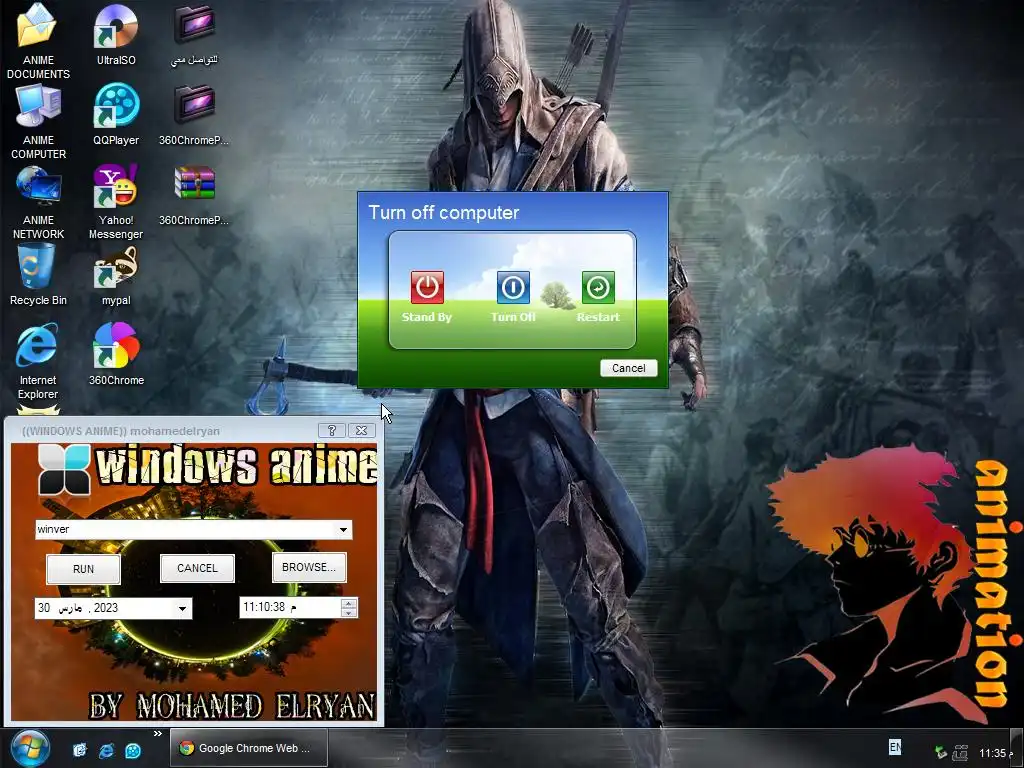Click the blue film reel quick launch icon
The width and height of the screenshot is (1024, 768).
point(133,750)
